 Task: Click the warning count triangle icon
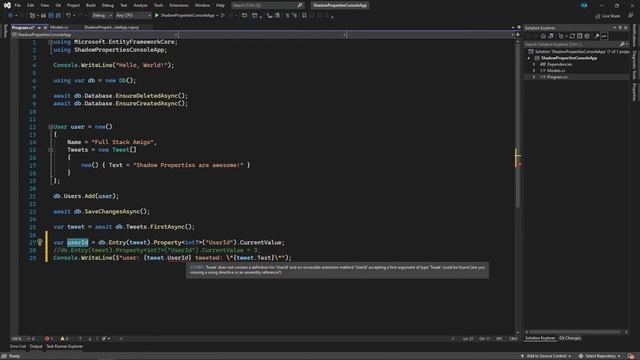(x=62, y=338)
